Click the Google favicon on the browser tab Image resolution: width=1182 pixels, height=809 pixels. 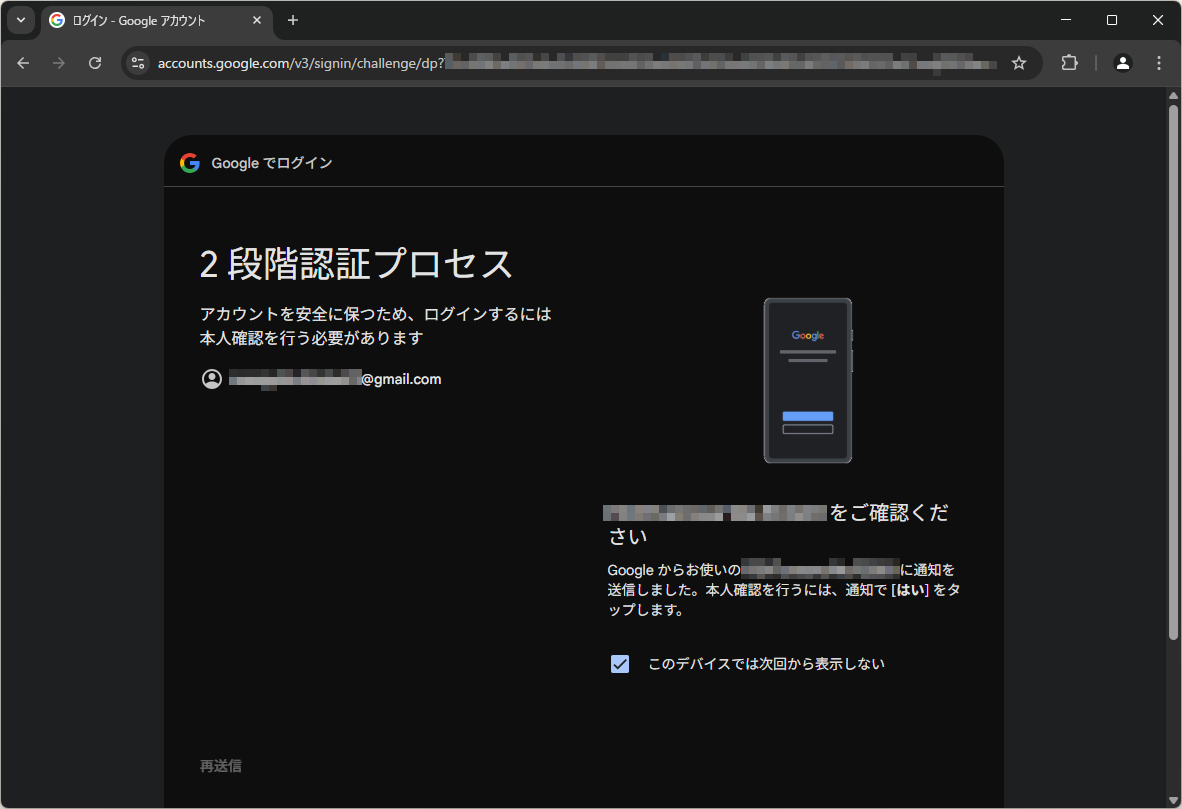click(56, 20)
